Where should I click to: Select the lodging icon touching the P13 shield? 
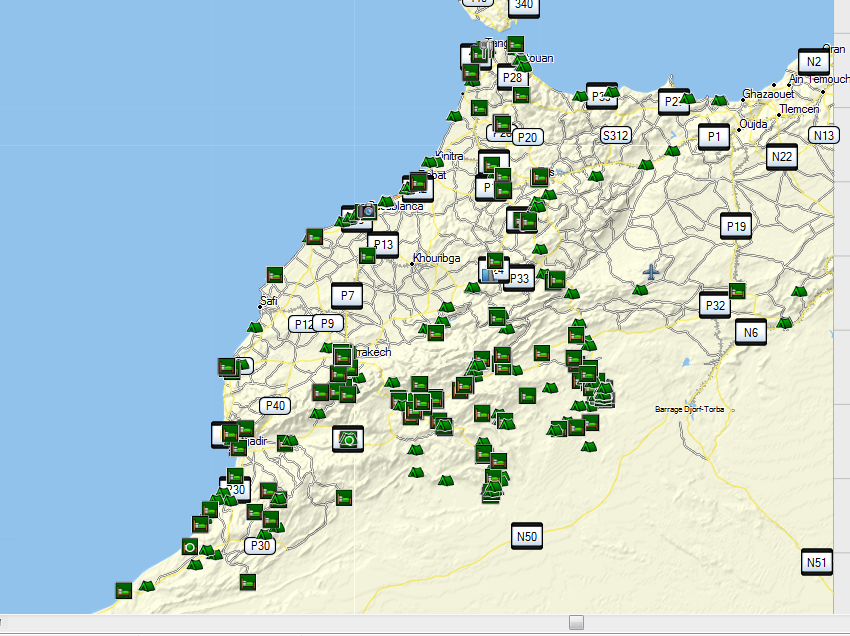[367, 255]
